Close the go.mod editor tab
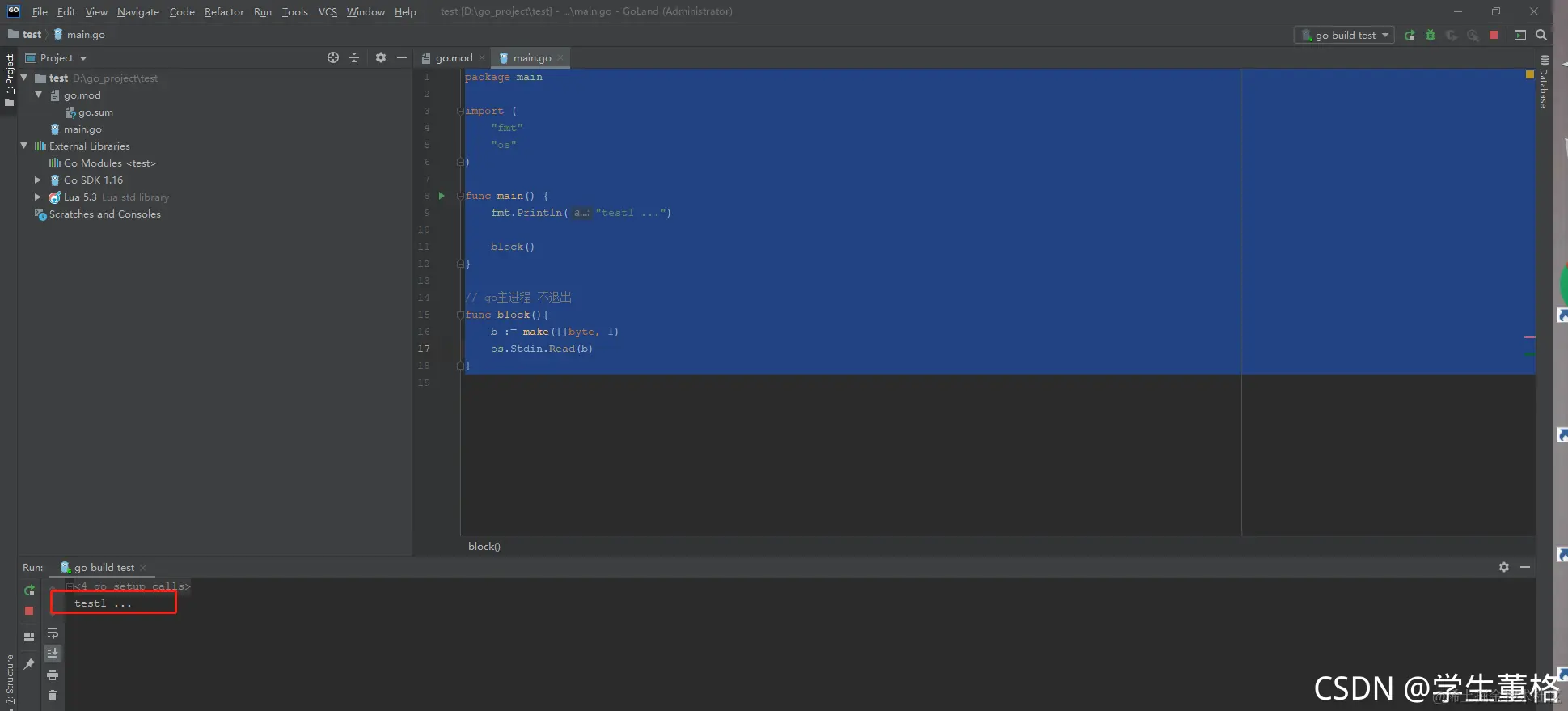 (x=482, y=58)
